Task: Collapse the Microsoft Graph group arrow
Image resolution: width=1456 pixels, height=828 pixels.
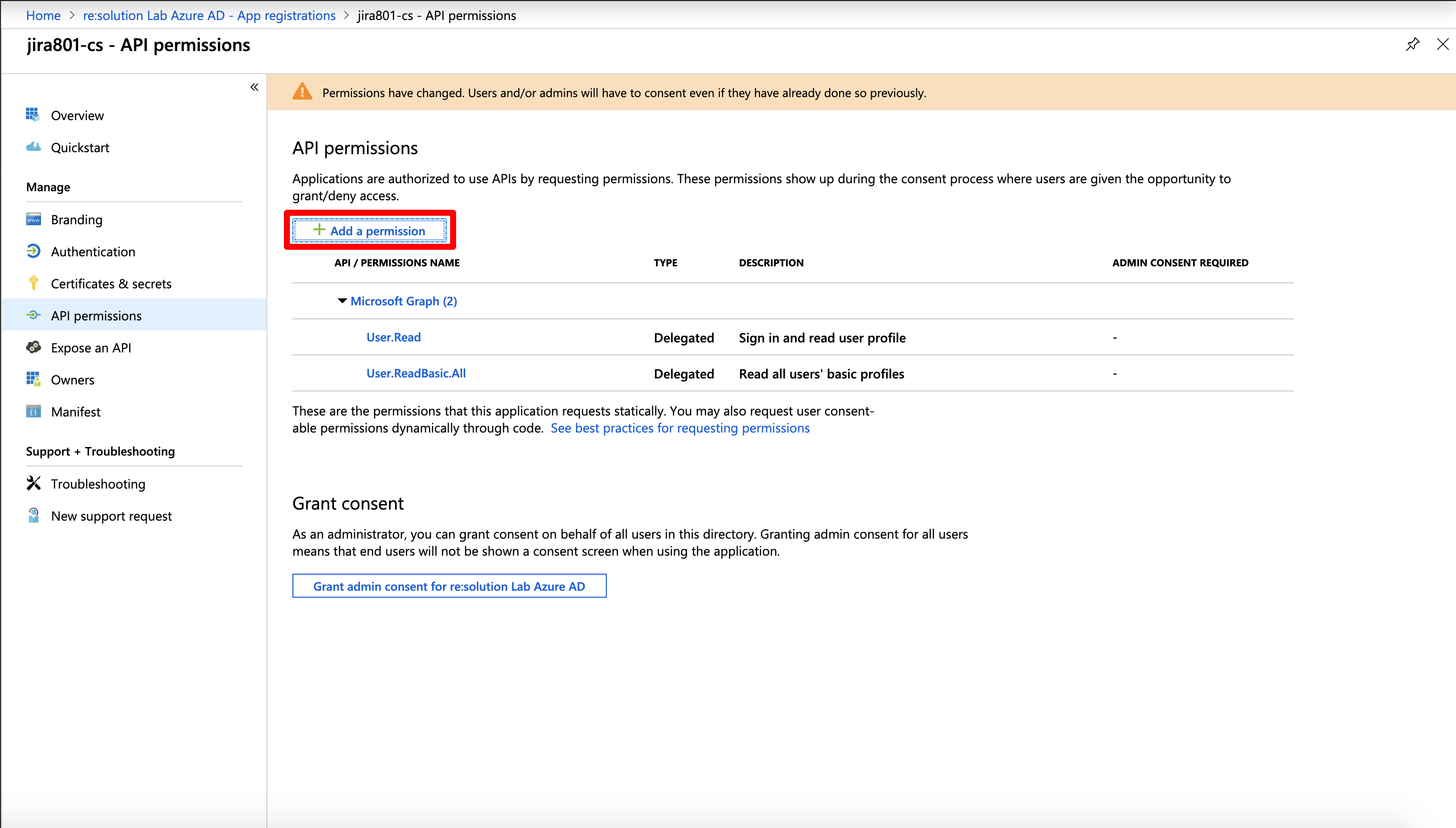Action: point(342,300)
